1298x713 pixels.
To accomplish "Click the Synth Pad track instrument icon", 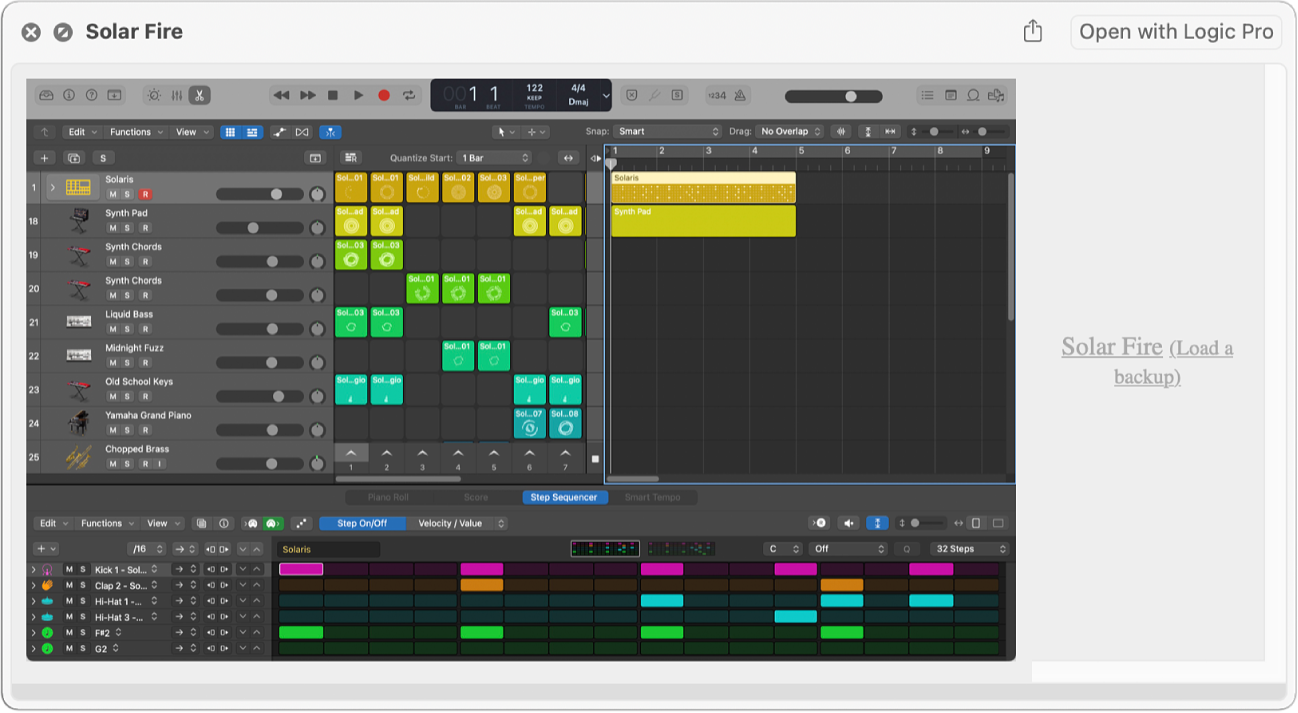I will click(x=78, y=220).
